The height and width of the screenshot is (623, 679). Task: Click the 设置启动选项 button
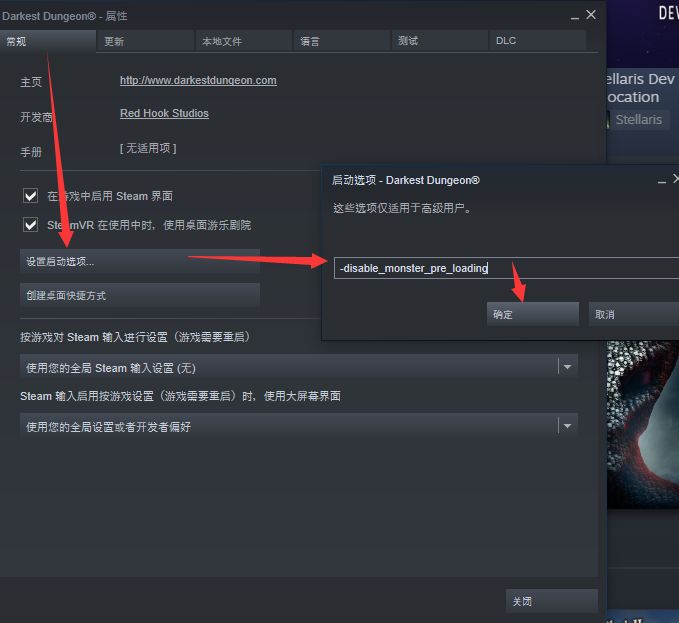(x=139, y=261)
